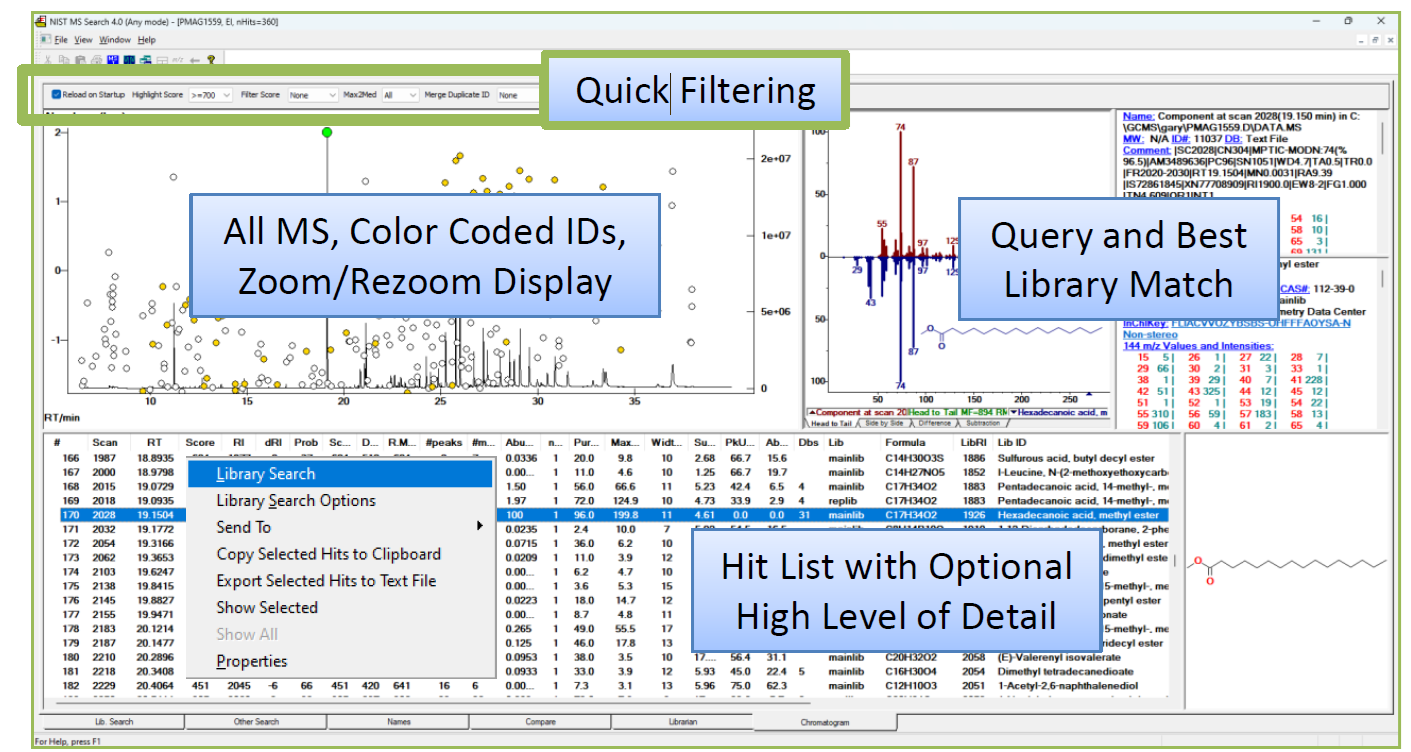Click the Name: link in the info panel

[1138, 116]
